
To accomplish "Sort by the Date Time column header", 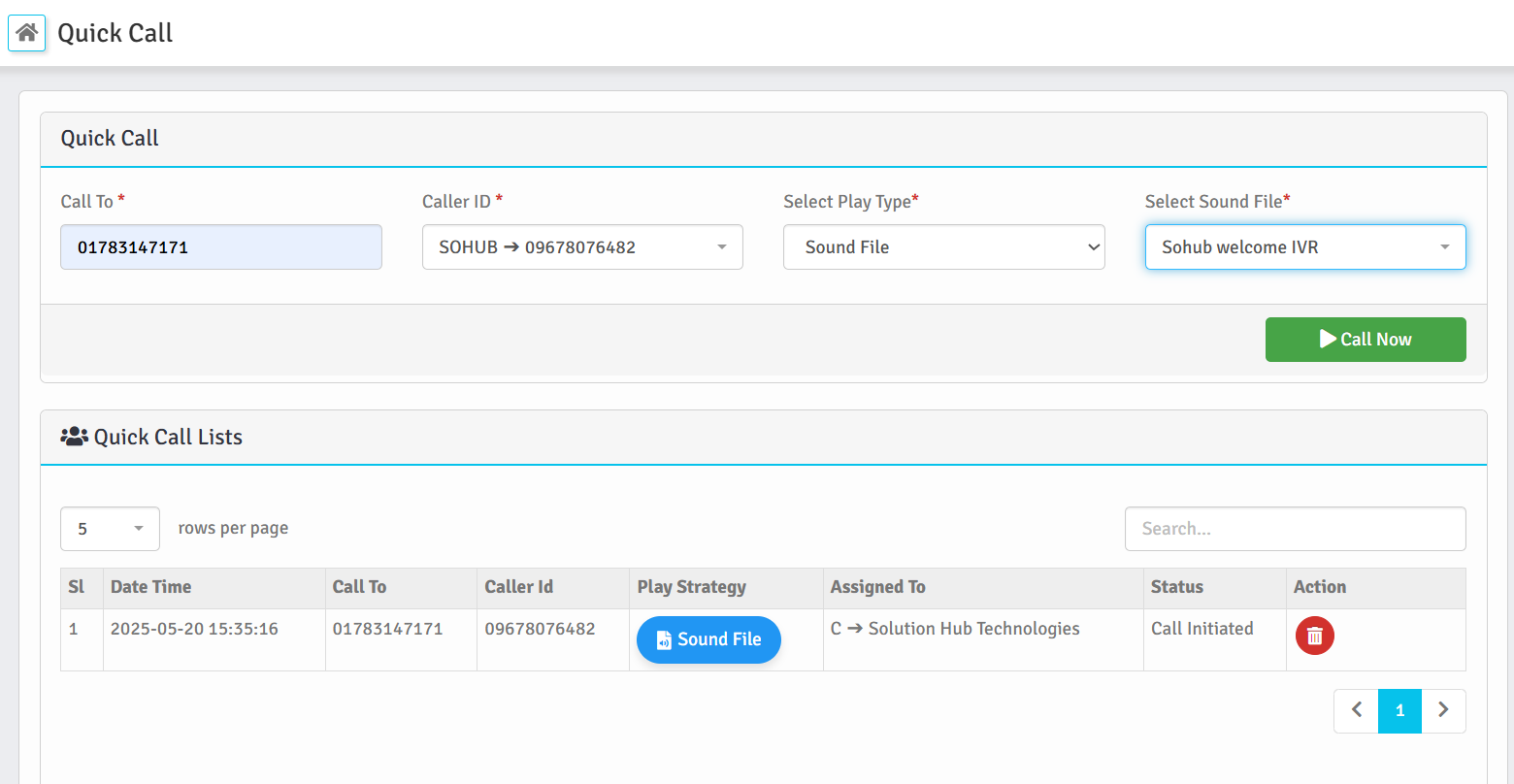I will point(151,587).
